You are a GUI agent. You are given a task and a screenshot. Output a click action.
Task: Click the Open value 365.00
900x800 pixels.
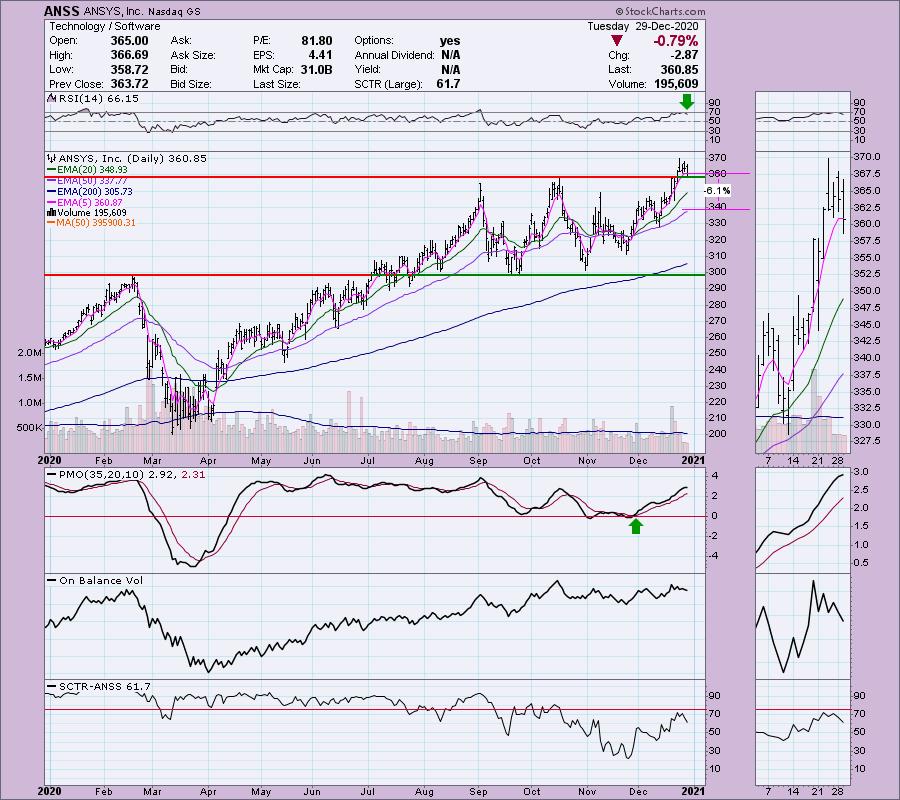[129, 41]
